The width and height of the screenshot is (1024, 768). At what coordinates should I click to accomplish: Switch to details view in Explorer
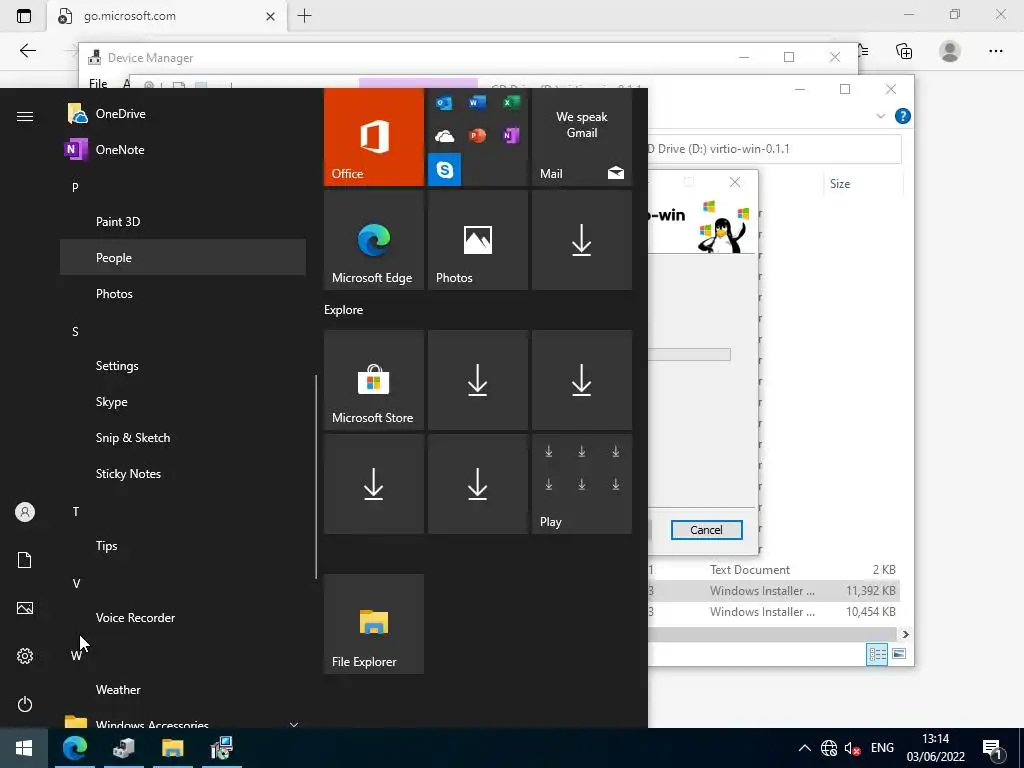click(877, 654)
